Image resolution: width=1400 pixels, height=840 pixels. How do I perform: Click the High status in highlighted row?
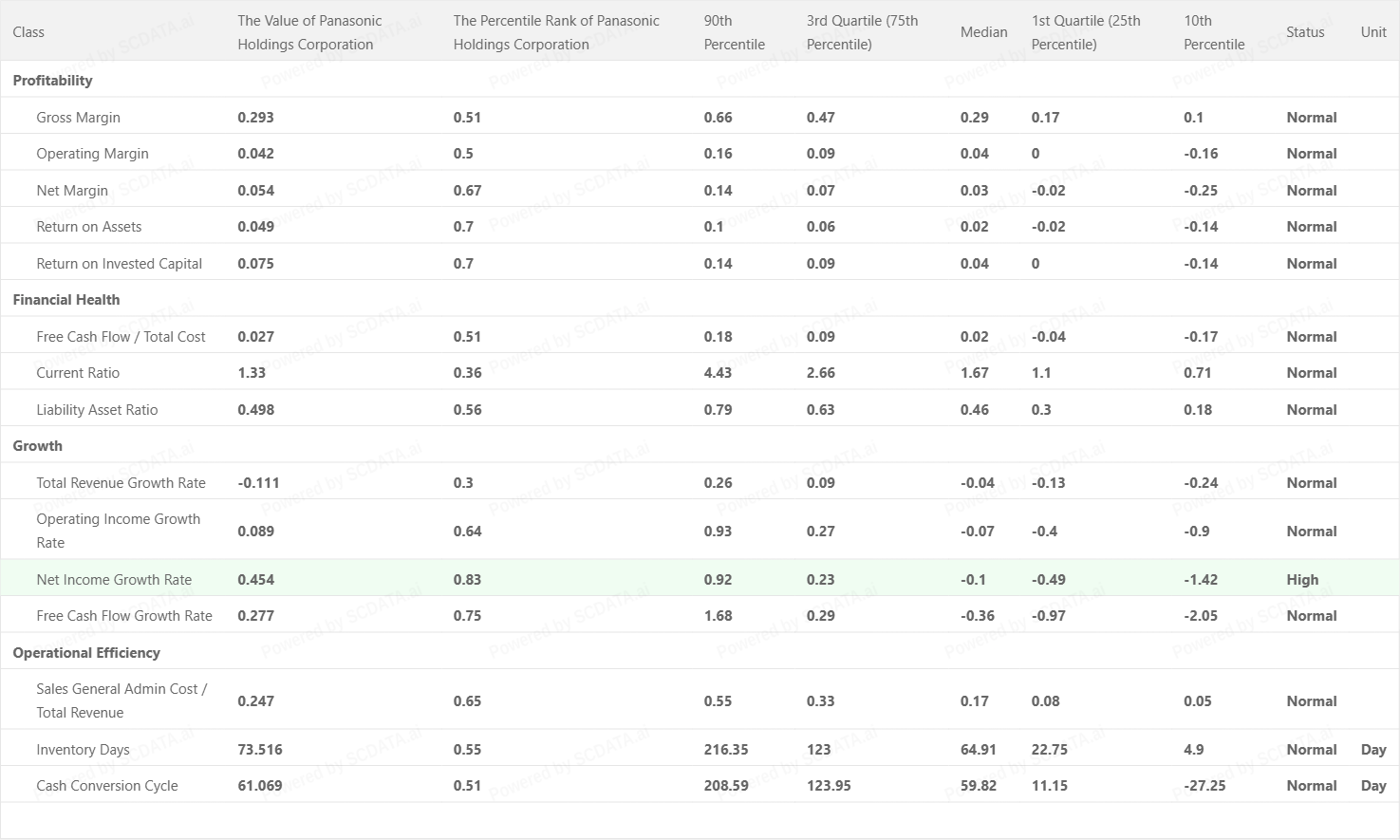pyautogui.click(x=1302, y=580)
